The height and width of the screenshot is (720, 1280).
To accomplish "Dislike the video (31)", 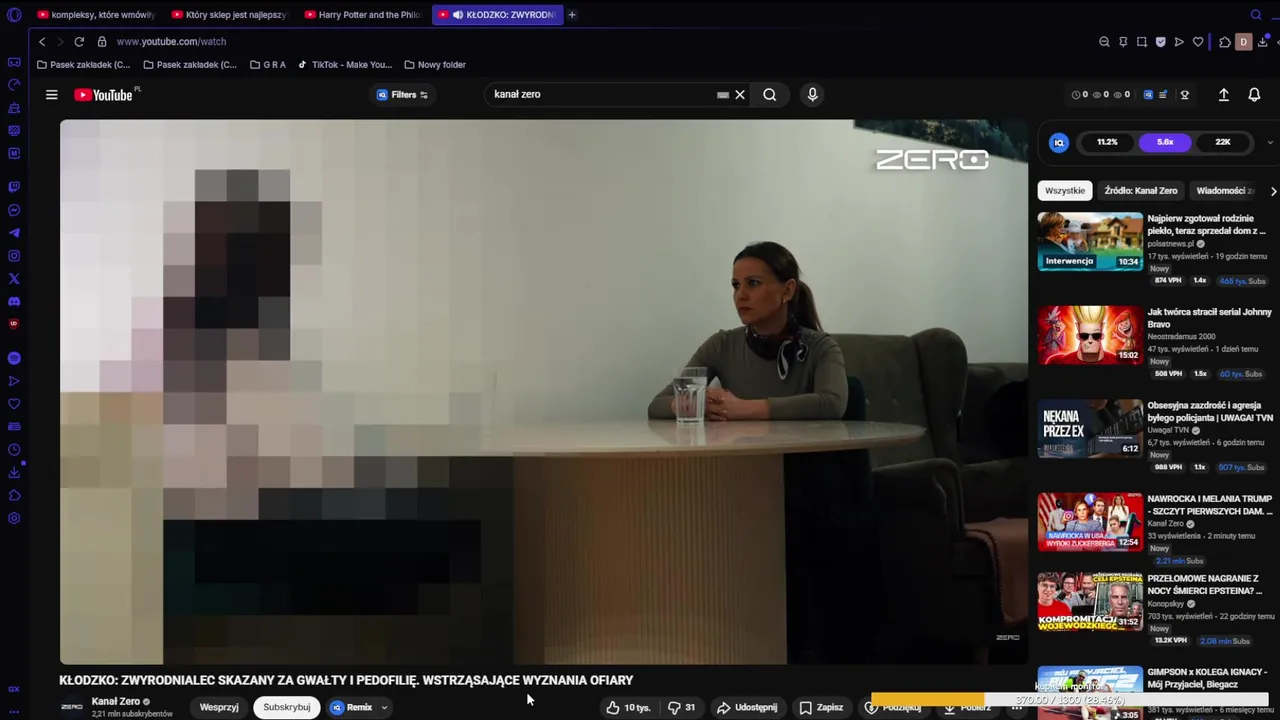I will [682, 707].
